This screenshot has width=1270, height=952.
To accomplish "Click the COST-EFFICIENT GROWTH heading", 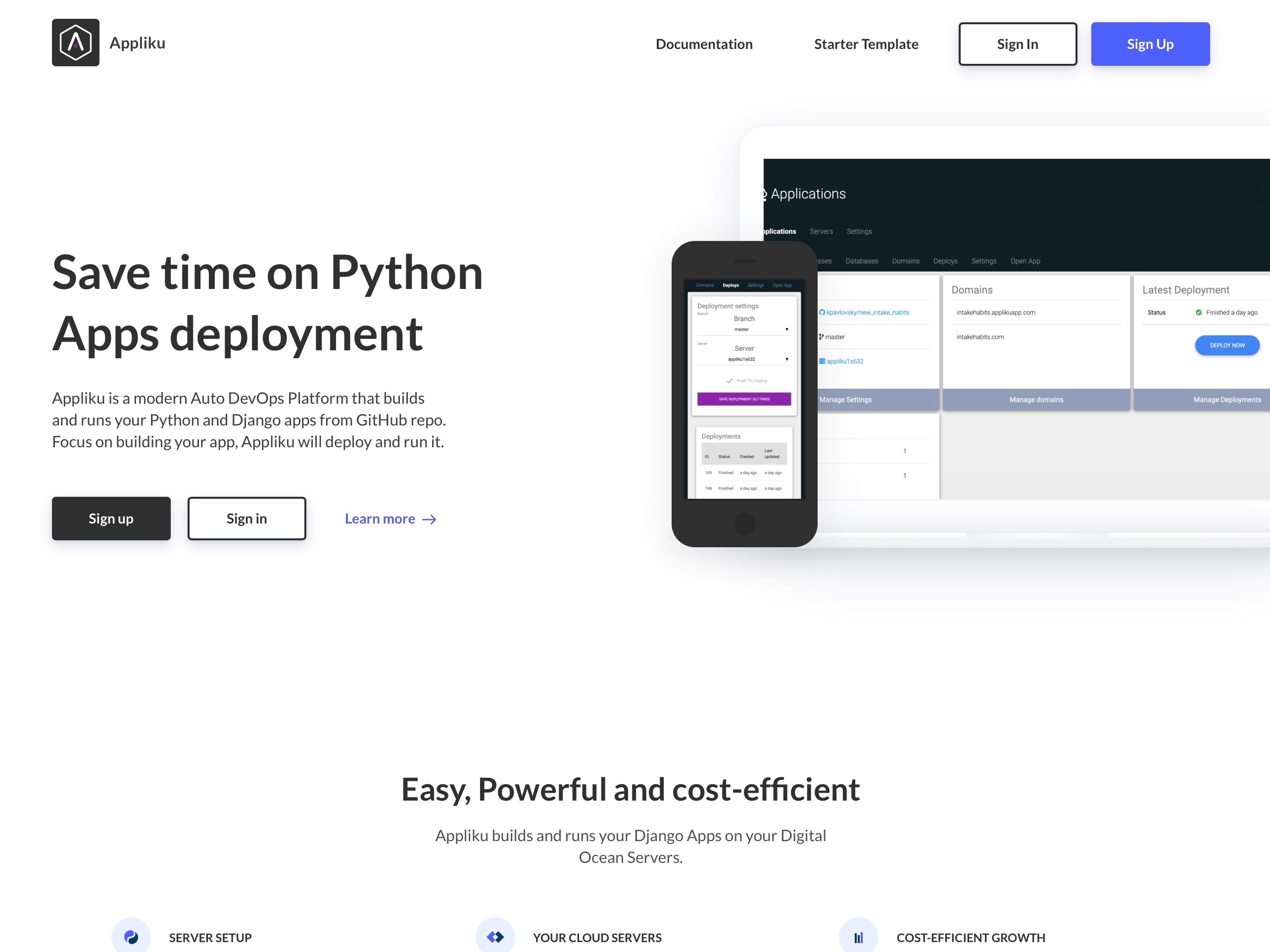I will [x=971, y=938].
